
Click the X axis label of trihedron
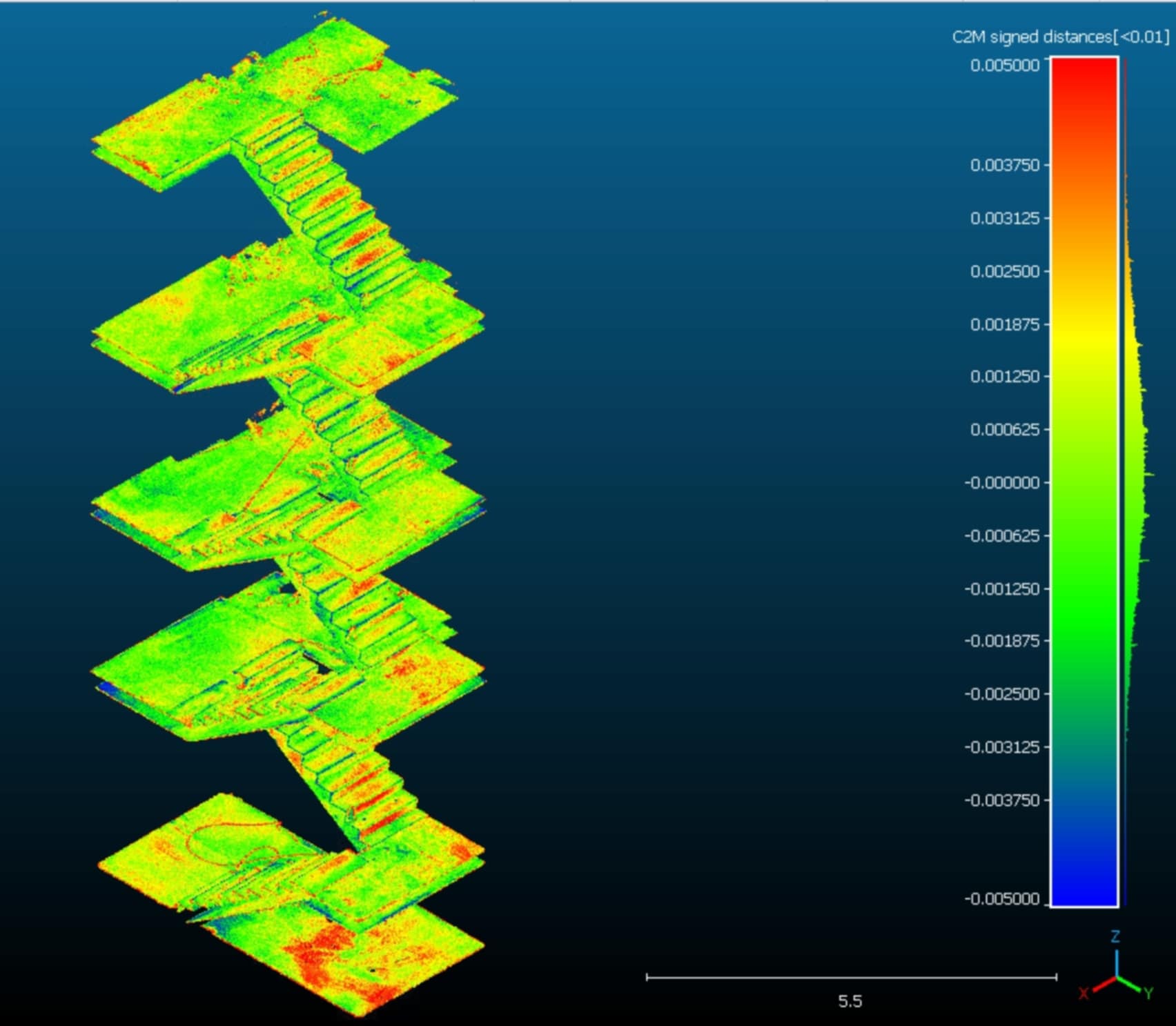tap(1084, 994)
